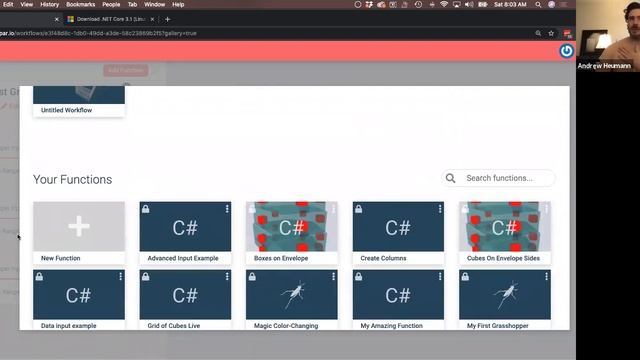Click the Search functions input field

498,178
